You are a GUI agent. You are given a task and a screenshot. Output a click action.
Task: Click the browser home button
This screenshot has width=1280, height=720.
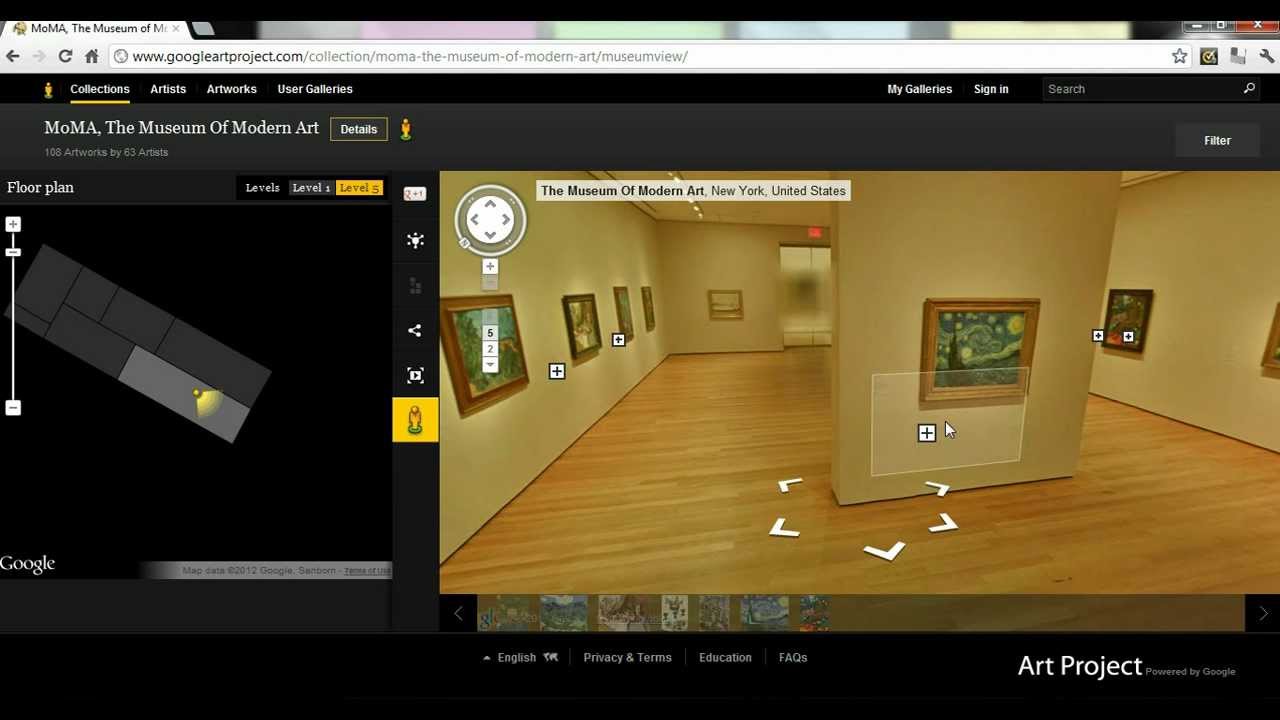(92, 56)
